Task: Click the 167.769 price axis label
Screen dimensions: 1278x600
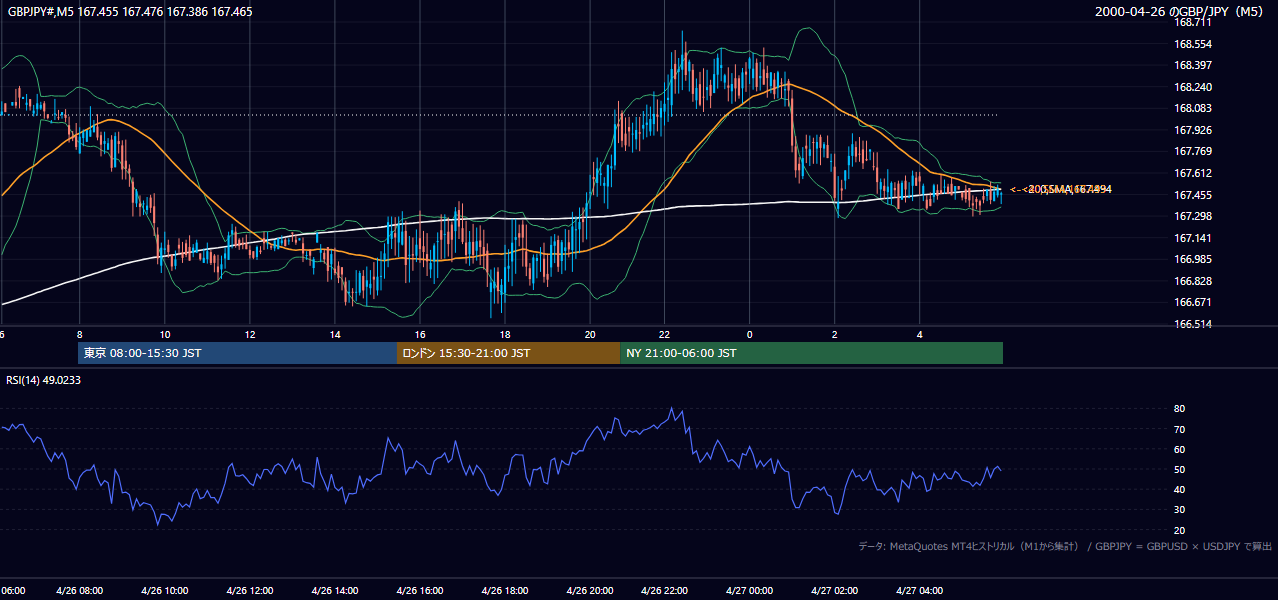Action: pyautogui.click(x=1192, y=151)
